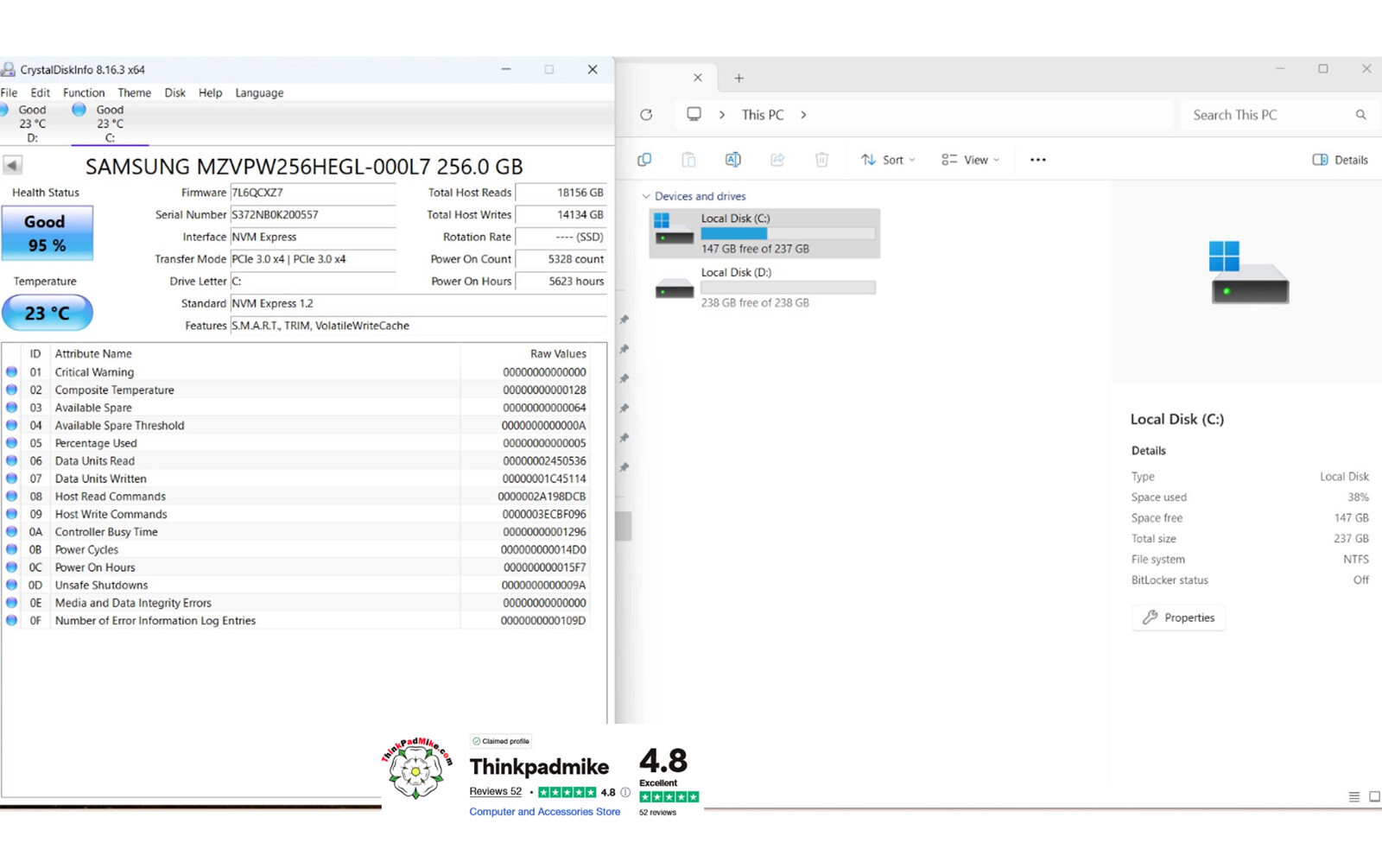Viewport: 1382px width, 868px height.
Task: Open the Help menu
Action: [x=211, y=92]
